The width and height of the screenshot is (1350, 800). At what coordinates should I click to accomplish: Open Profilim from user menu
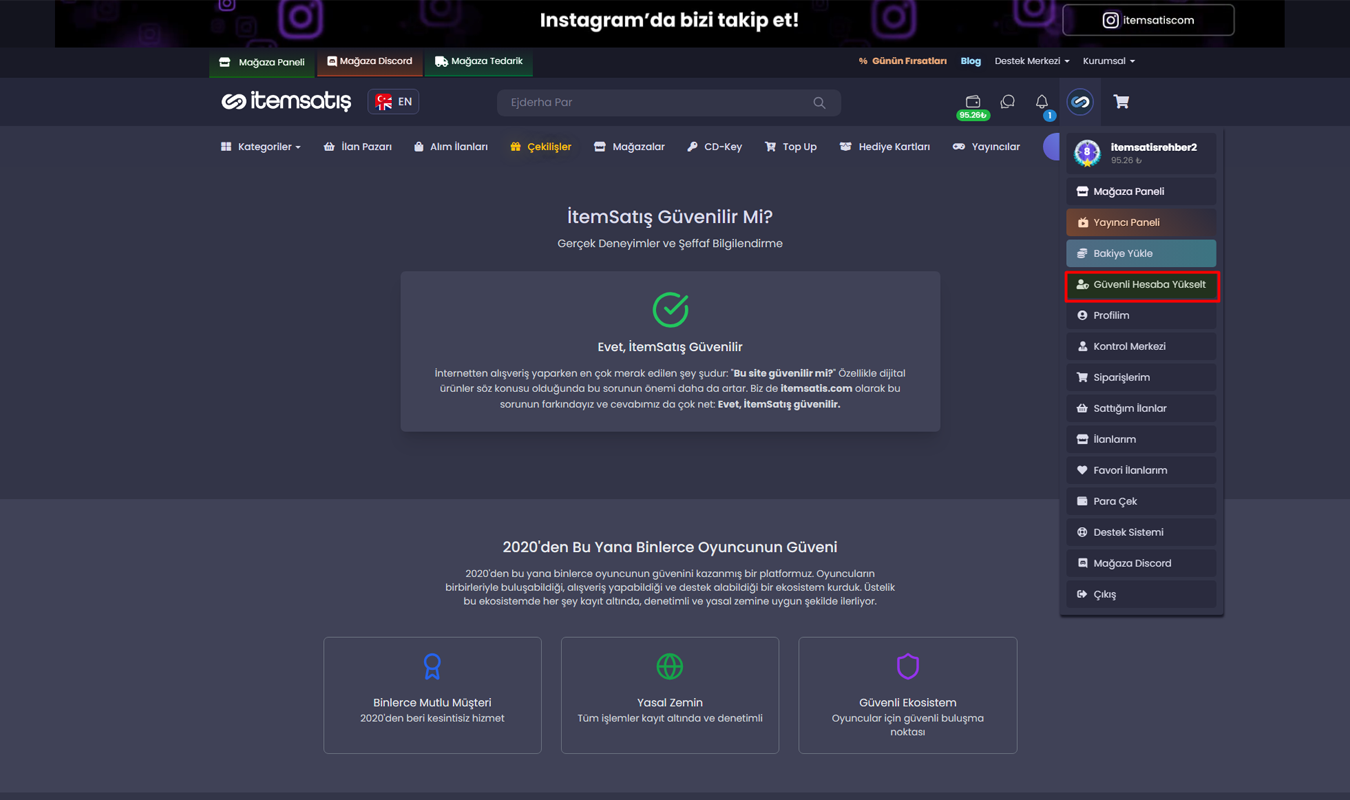point(1141,315)
